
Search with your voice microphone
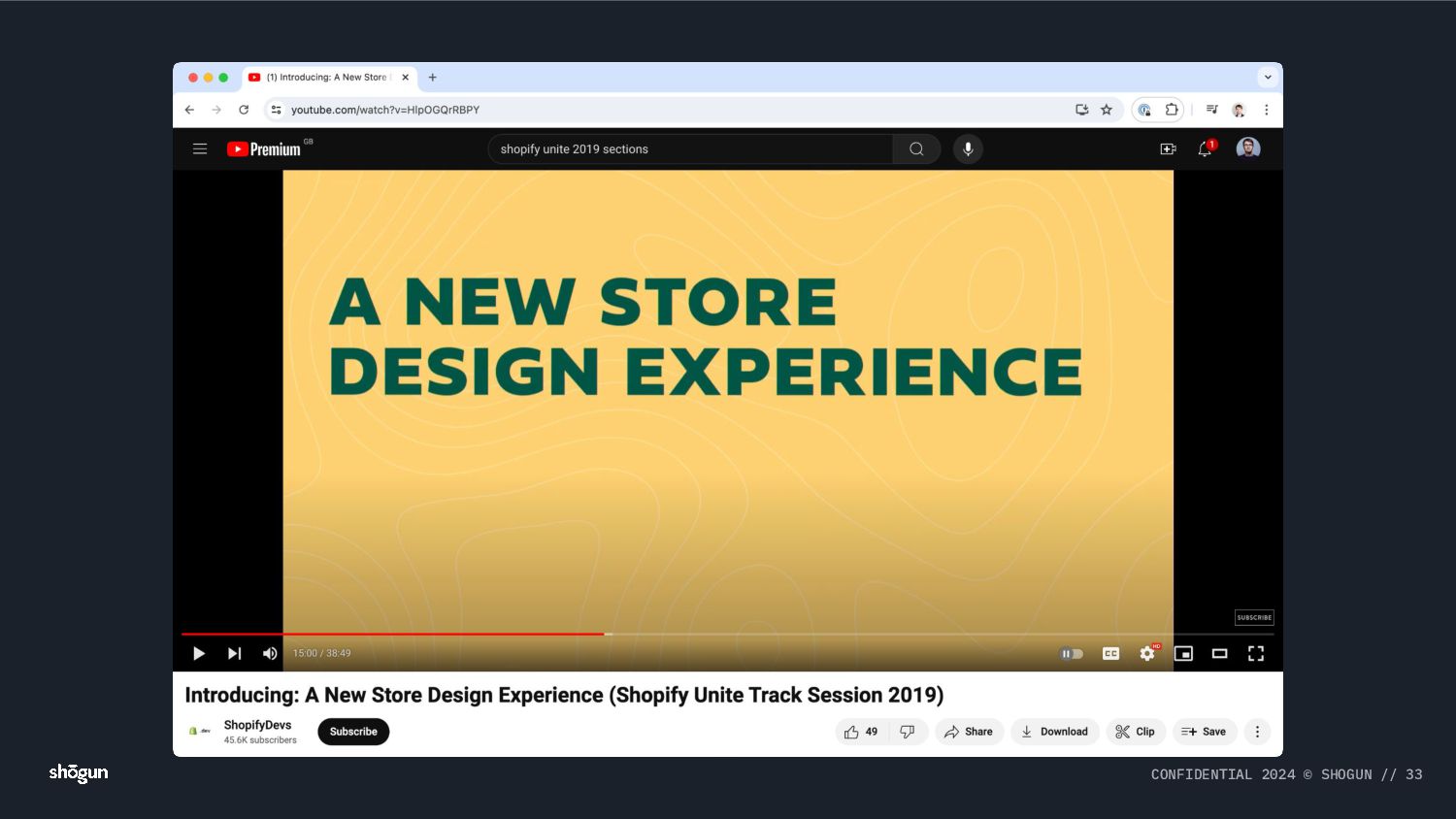click(968, 149)
